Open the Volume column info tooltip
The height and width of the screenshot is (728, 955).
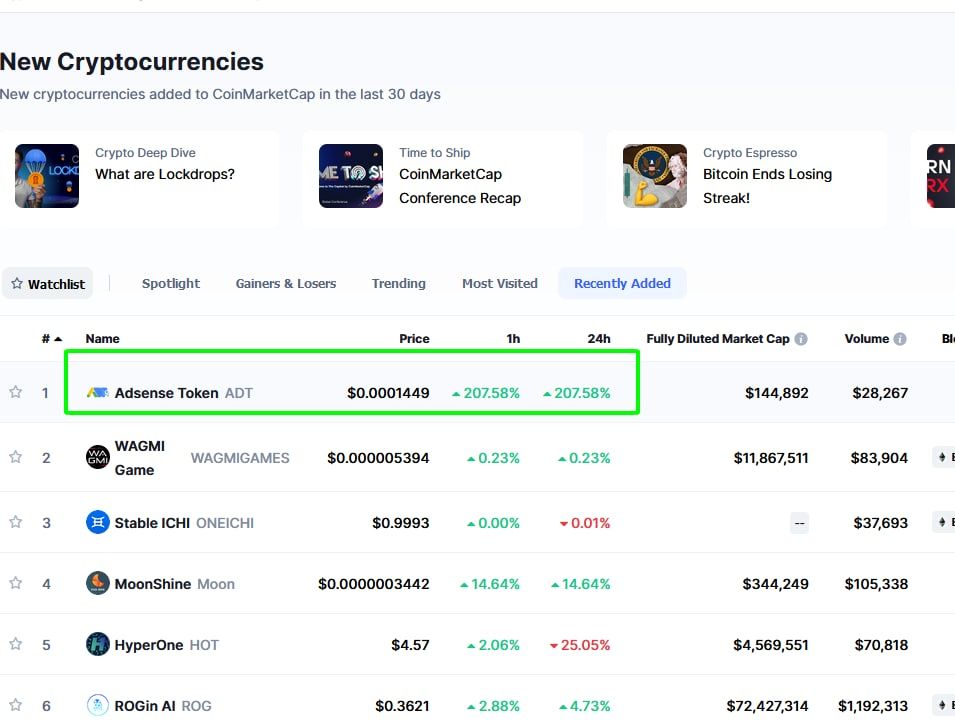(898, 338)
